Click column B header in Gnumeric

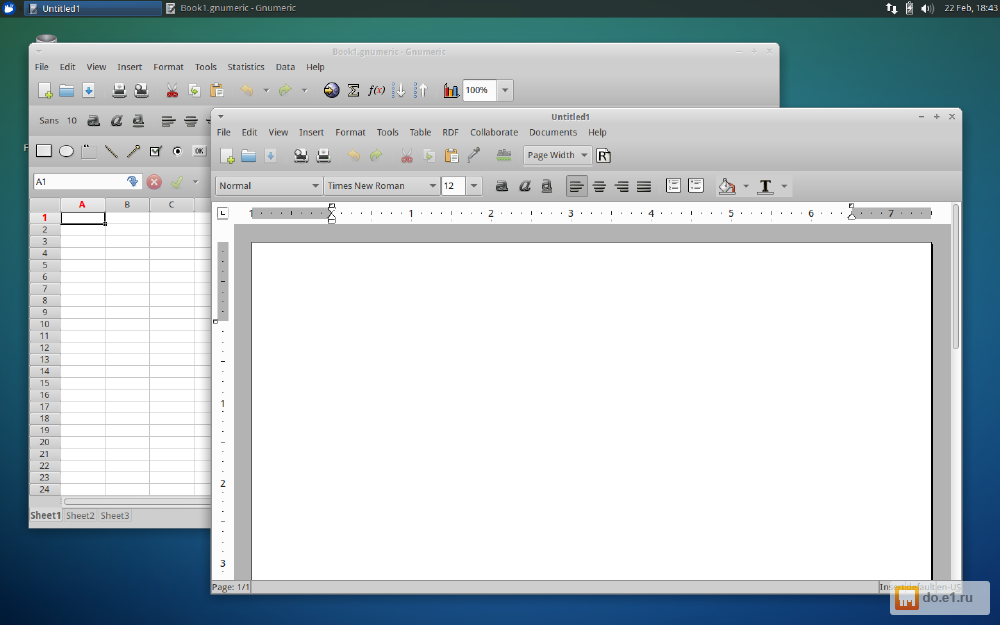pyautogui.click(x=127, y=205)
